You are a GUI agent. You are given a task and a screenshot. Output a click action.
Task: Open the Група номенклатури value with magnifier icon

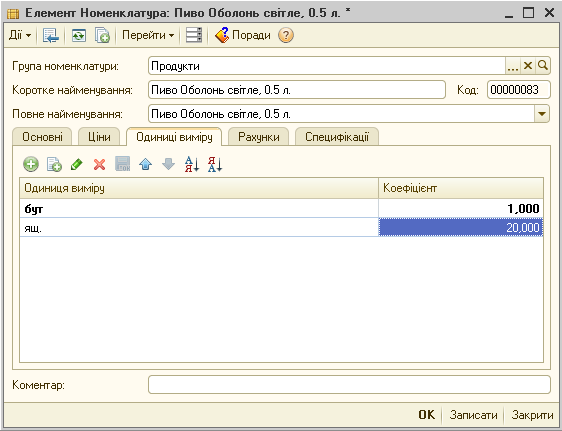[543, 66]
